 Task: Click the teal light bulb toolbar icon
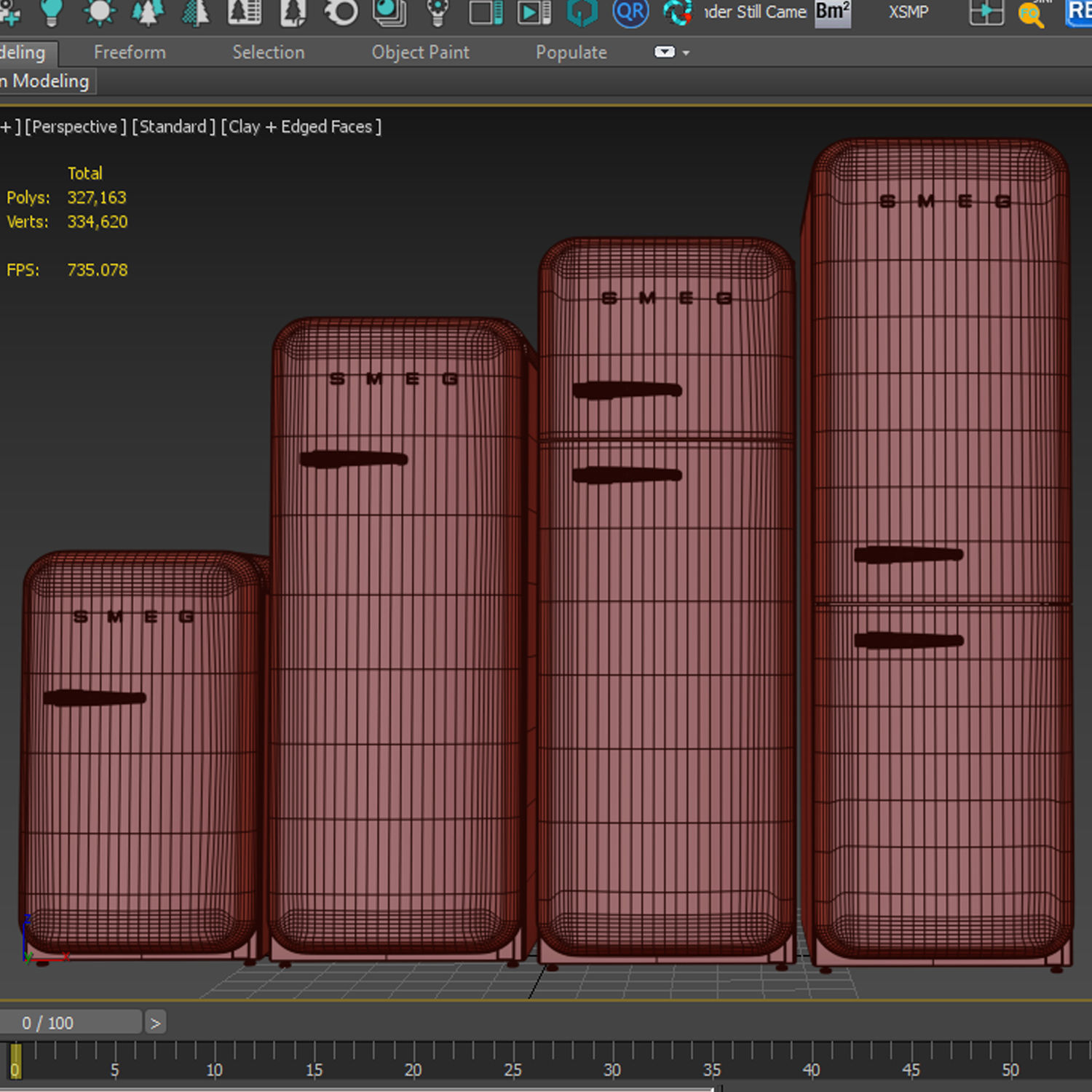tap(52, 12)
